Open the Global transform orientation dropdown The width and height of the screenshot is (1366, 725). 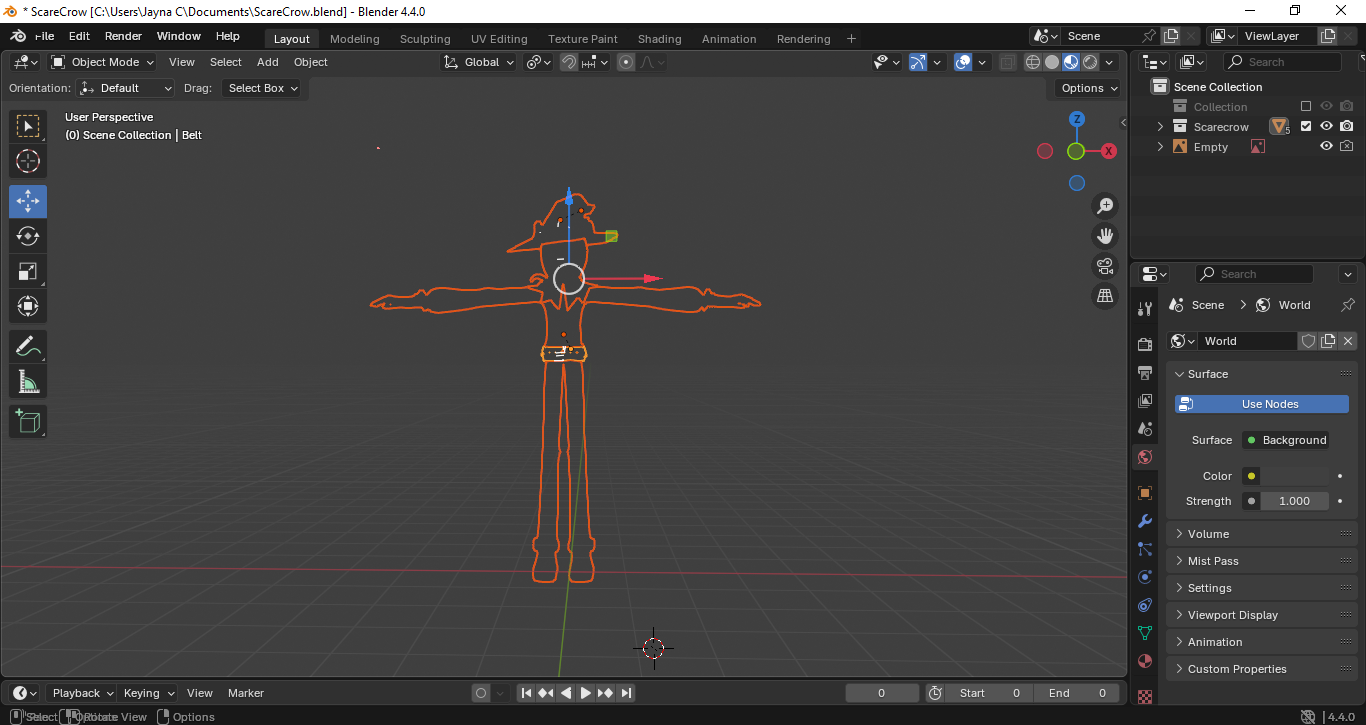pos(479,62)
